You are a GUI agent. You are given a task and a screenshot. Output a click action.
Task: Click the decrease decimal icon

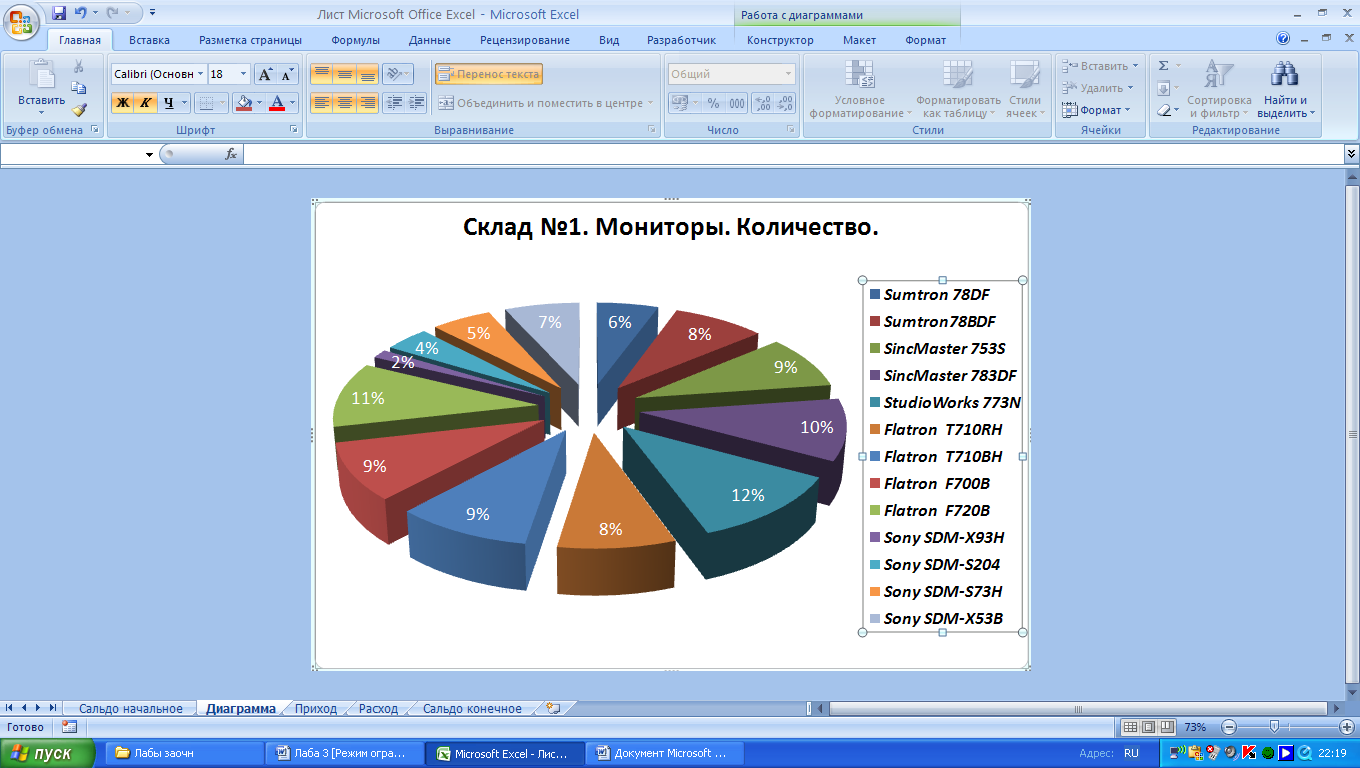tap(785, 102)
